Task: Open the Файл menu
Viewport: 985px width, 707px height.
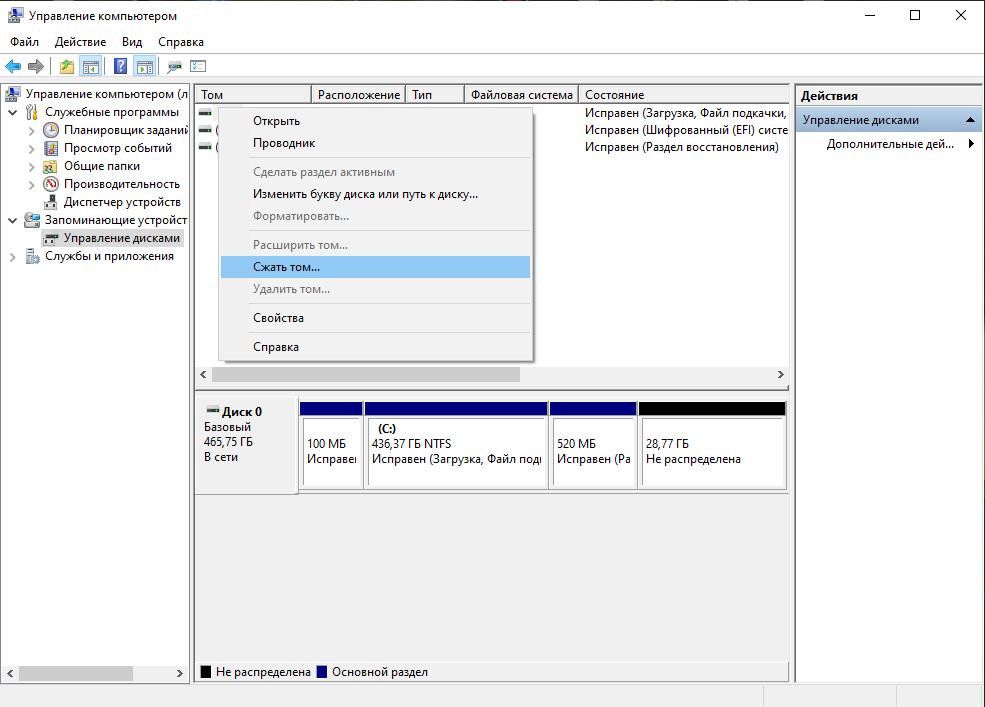Action: pyautogui.click(x=24, y=42)
